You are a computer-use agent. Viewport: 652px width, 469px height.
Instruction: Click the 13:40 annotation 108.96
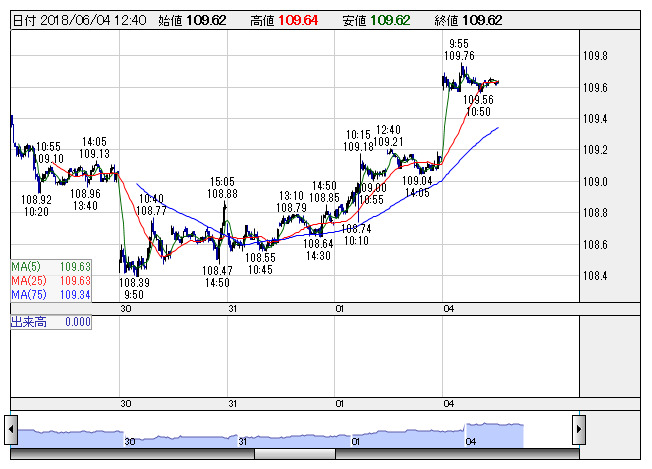[85, 200]
